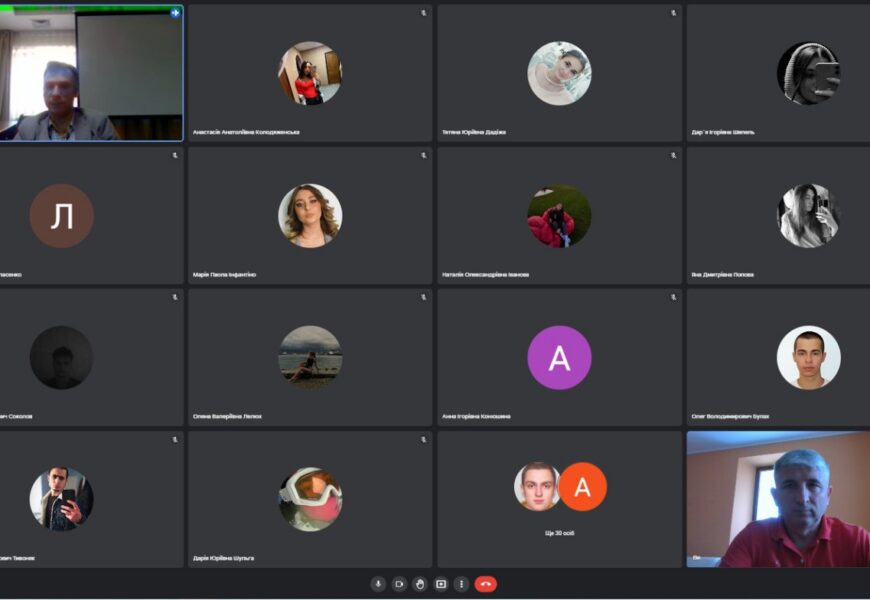Screen dimensions: 870x600
Task: Click the orange 'A' avatar in overflow tile
Action: click(582, 487)
